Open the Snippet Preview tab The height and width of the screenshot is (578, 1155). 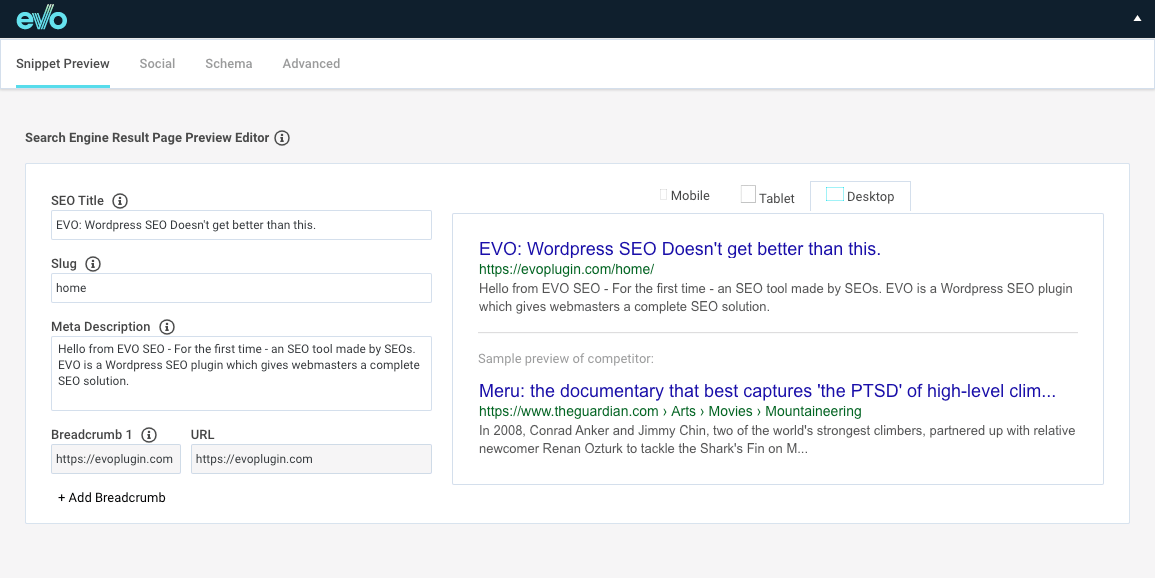tap(63, 63)
